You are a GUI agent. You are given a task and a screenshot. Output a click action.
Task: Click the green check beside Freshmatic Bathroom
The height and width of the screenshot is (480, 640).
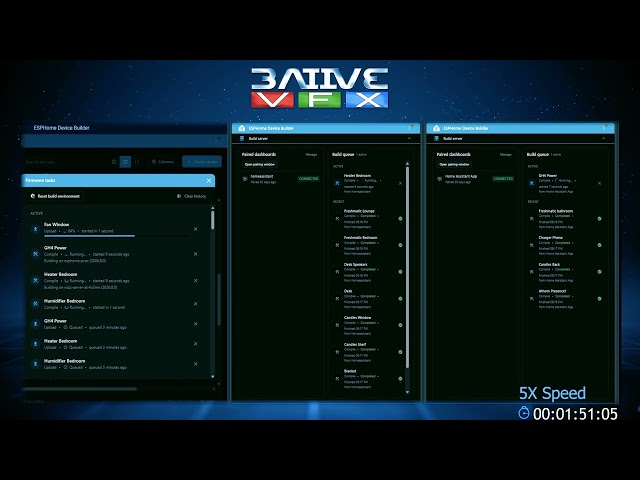point(600,219)
